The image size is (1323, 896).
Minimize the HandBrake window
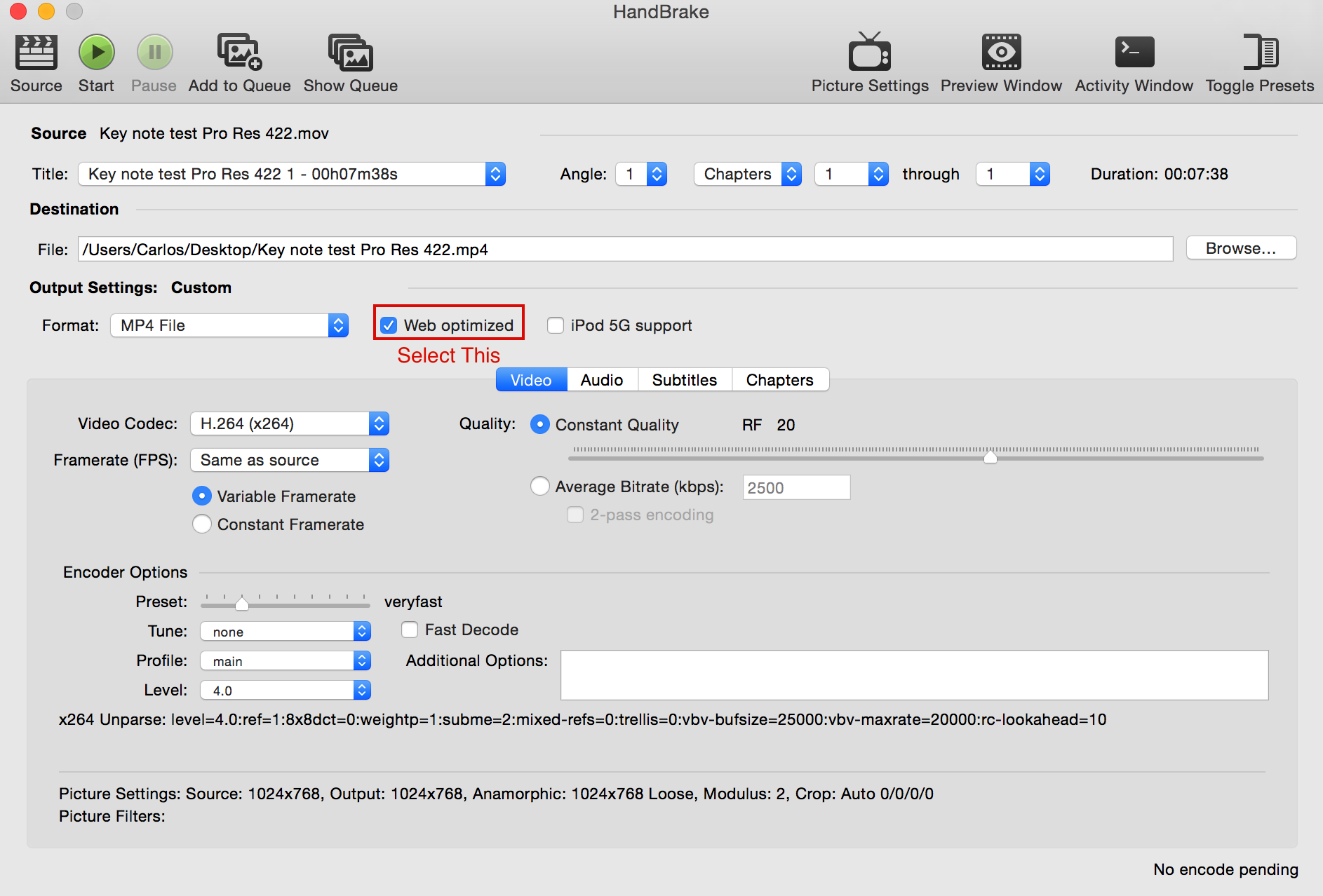[46, 11]
